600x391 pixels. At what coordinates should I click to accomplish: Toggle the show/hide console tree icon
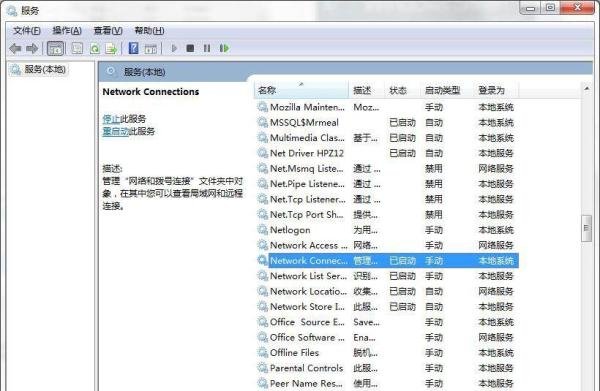pyautogui.click(x=55, y=49)
